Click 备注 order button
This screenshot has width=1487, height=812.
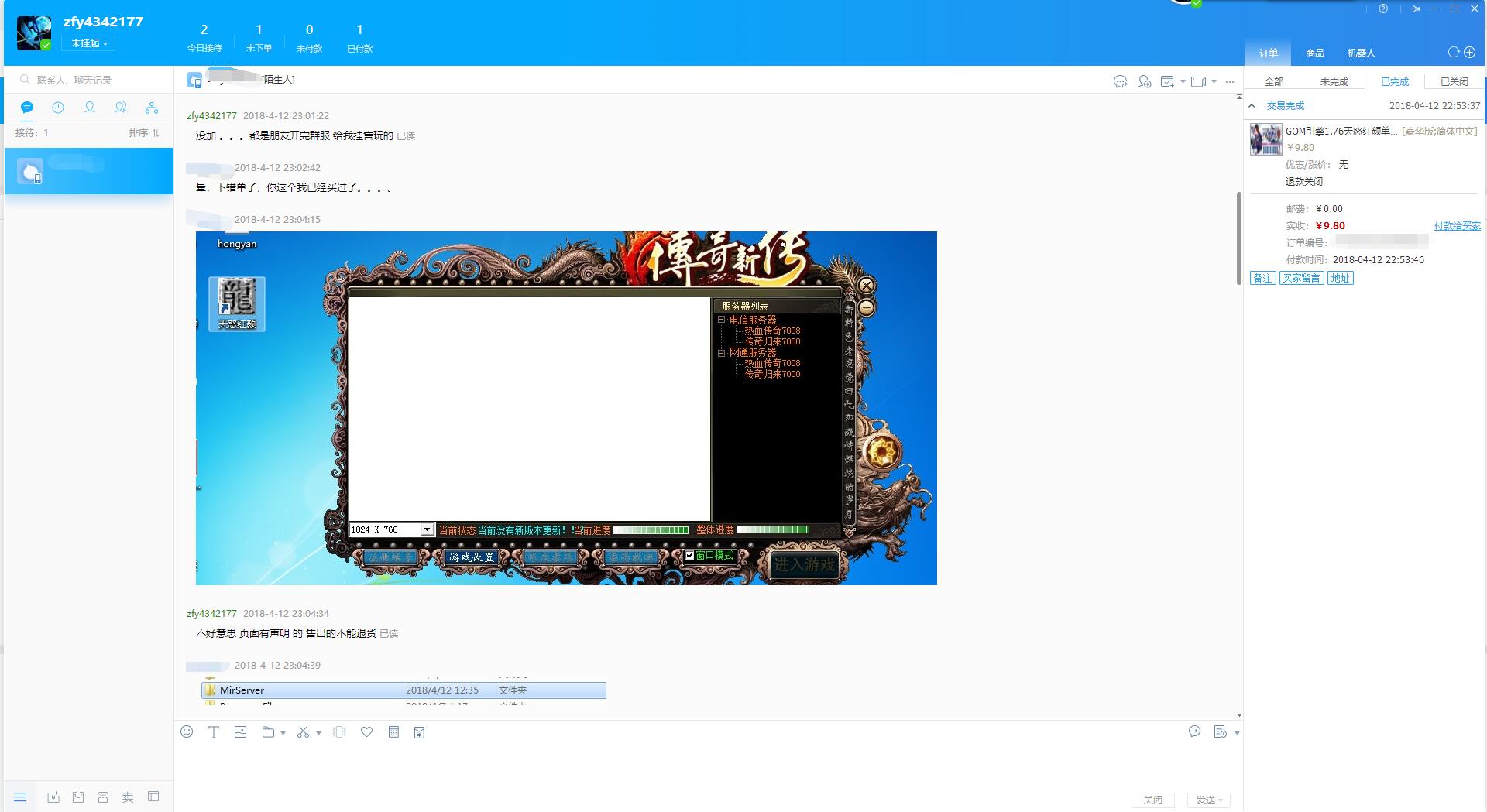coord(1262,278)
